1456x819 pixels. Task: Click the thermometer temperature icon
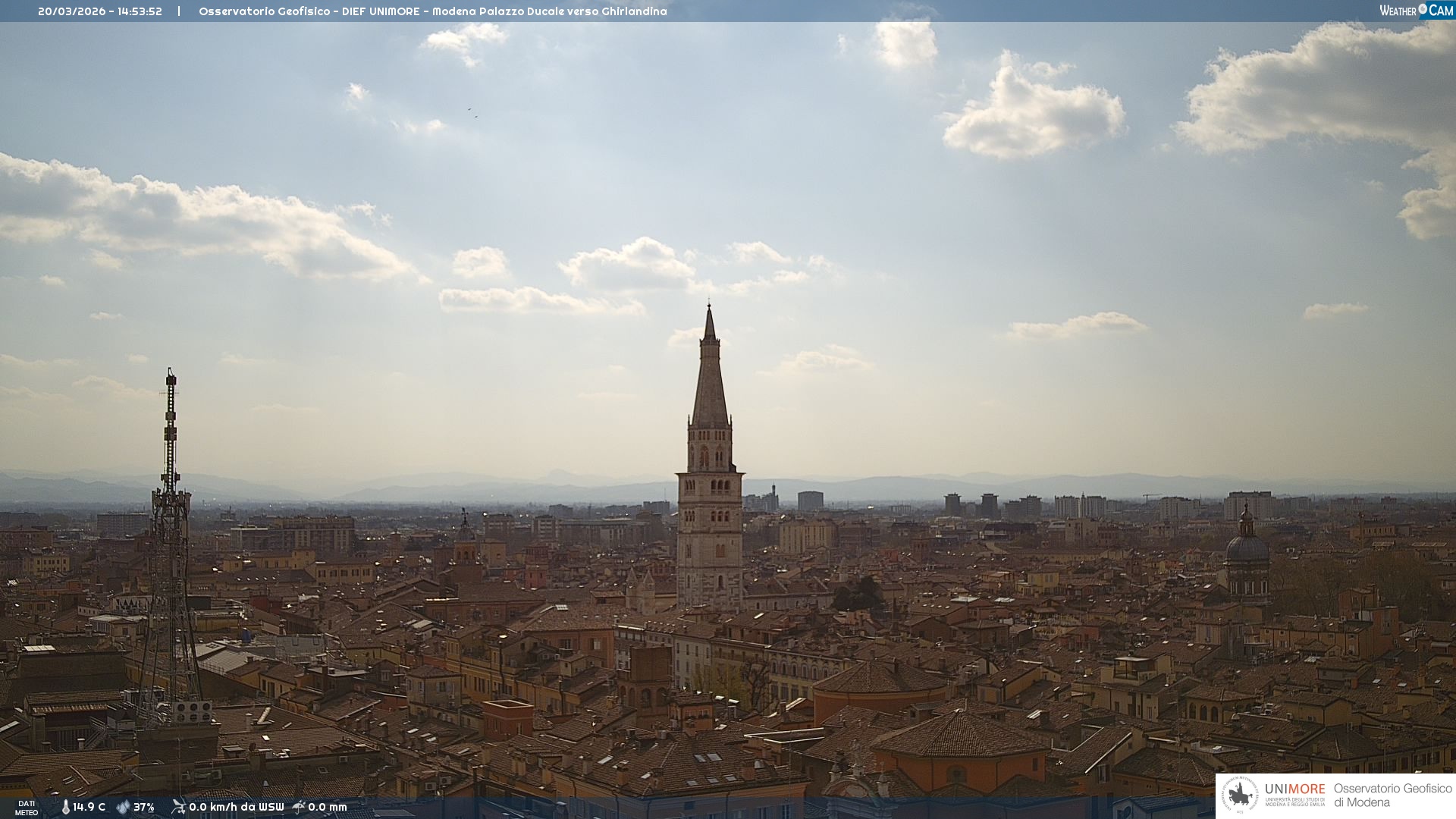(x=65, y=807)
